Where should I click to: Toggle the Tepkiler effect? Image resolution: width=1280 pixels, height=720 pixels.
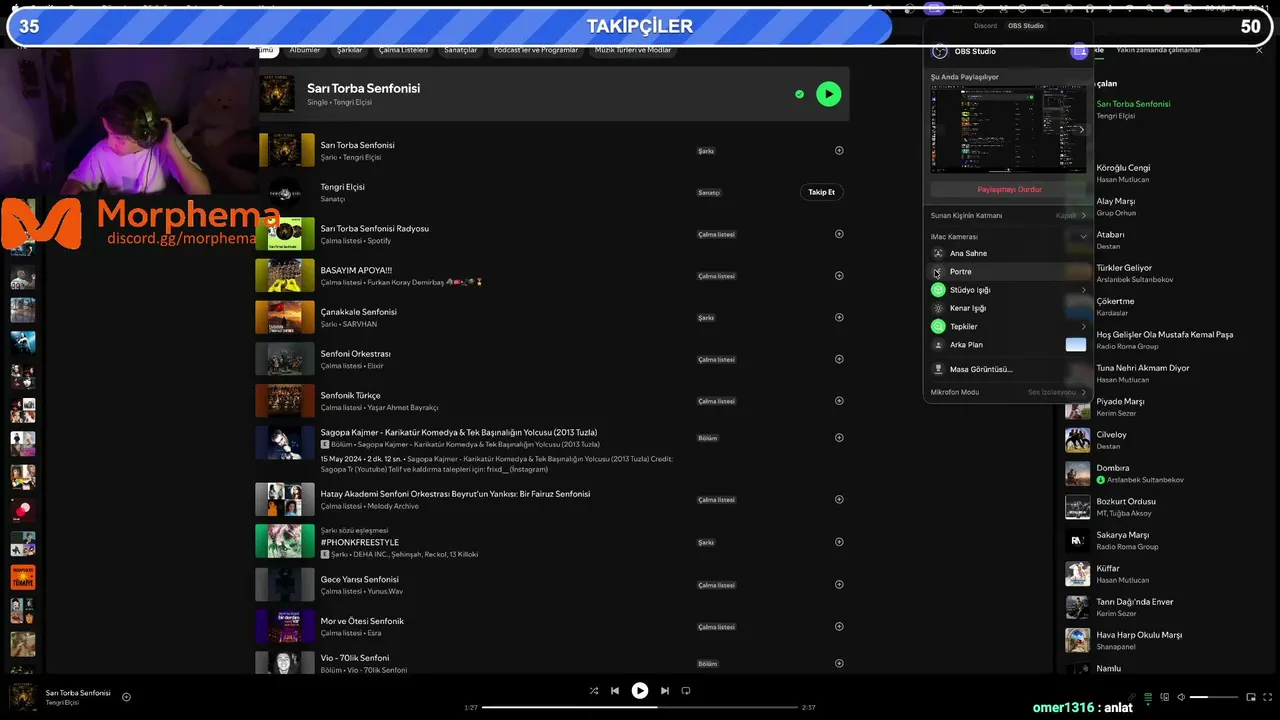click(x=938, y=326)
